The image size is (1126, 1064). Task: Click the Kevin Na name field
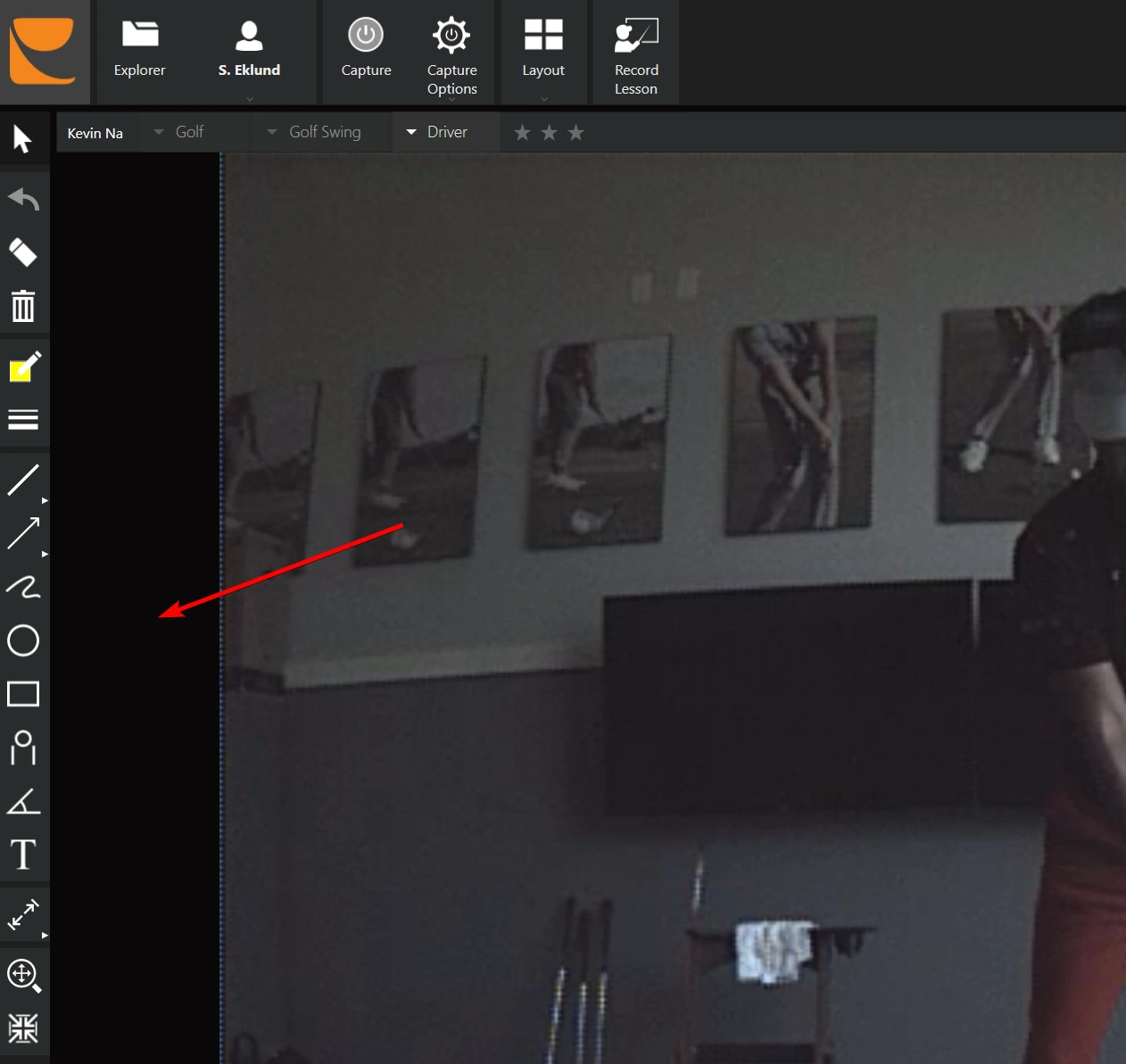(95, 133)
